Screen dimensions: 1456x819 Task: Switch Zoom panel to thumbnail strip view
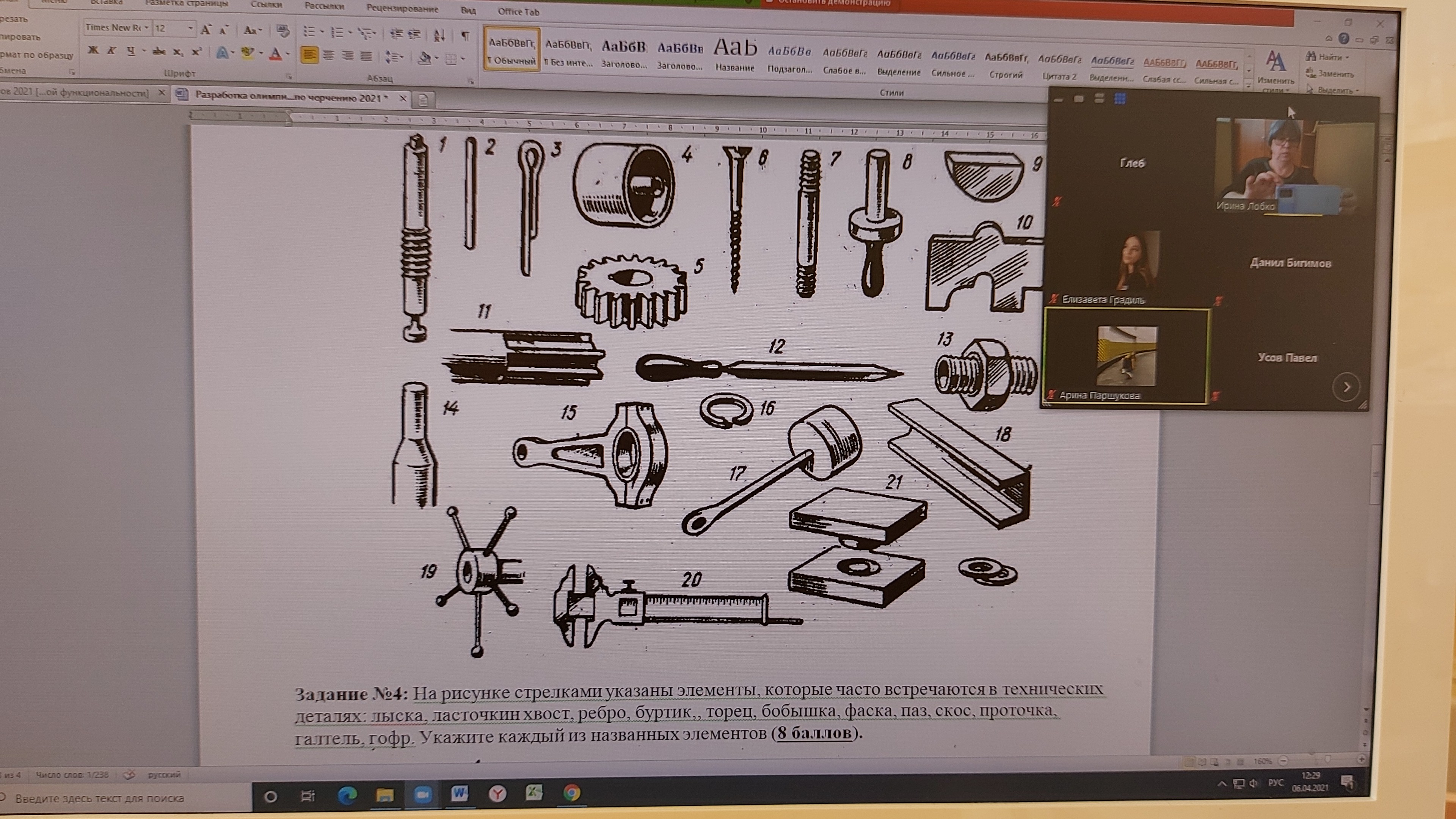coord(1099,98)
